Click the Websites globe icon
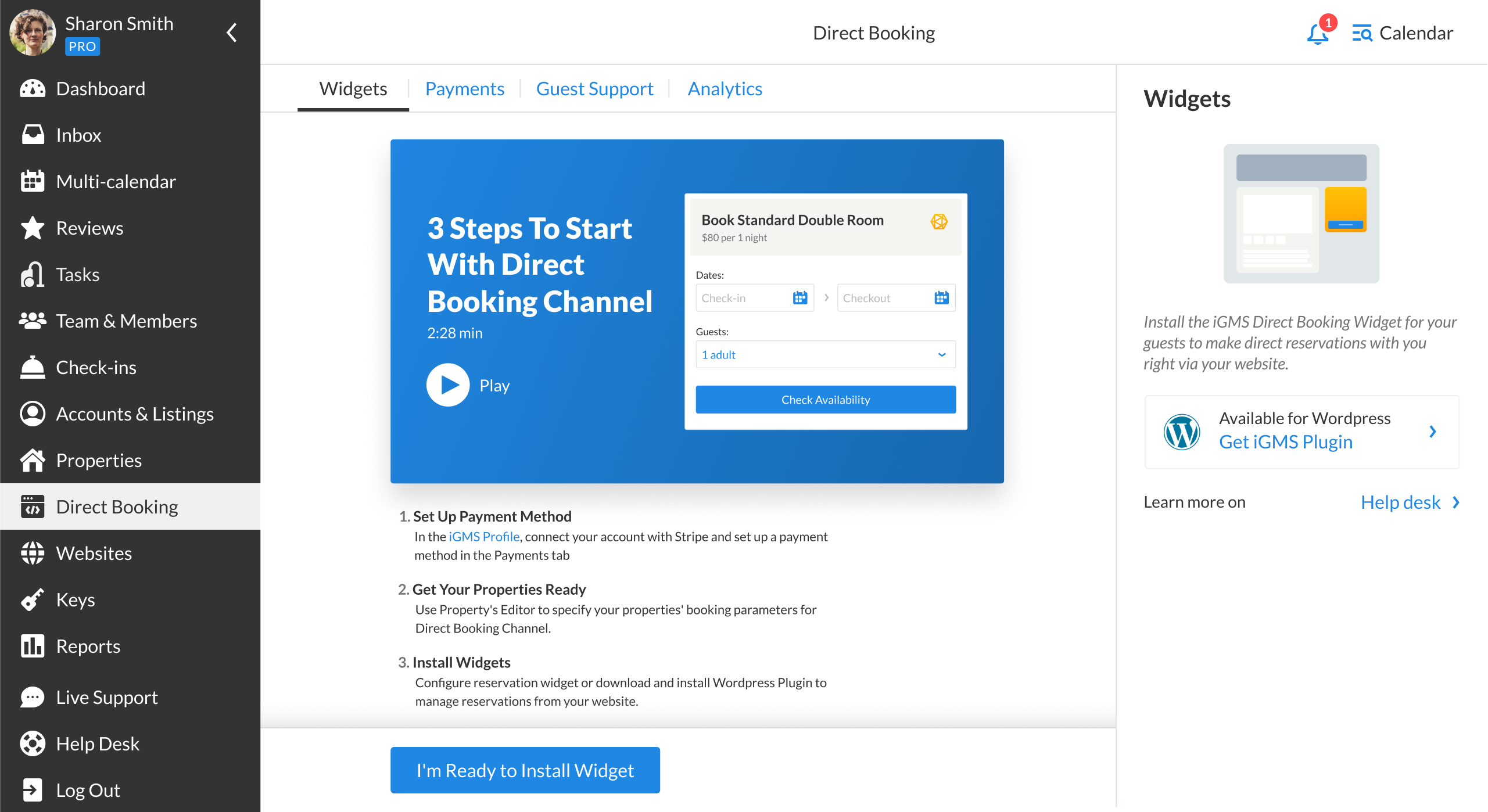Image resolution: width=1488 pixels, height=812 pixels. 33,553
